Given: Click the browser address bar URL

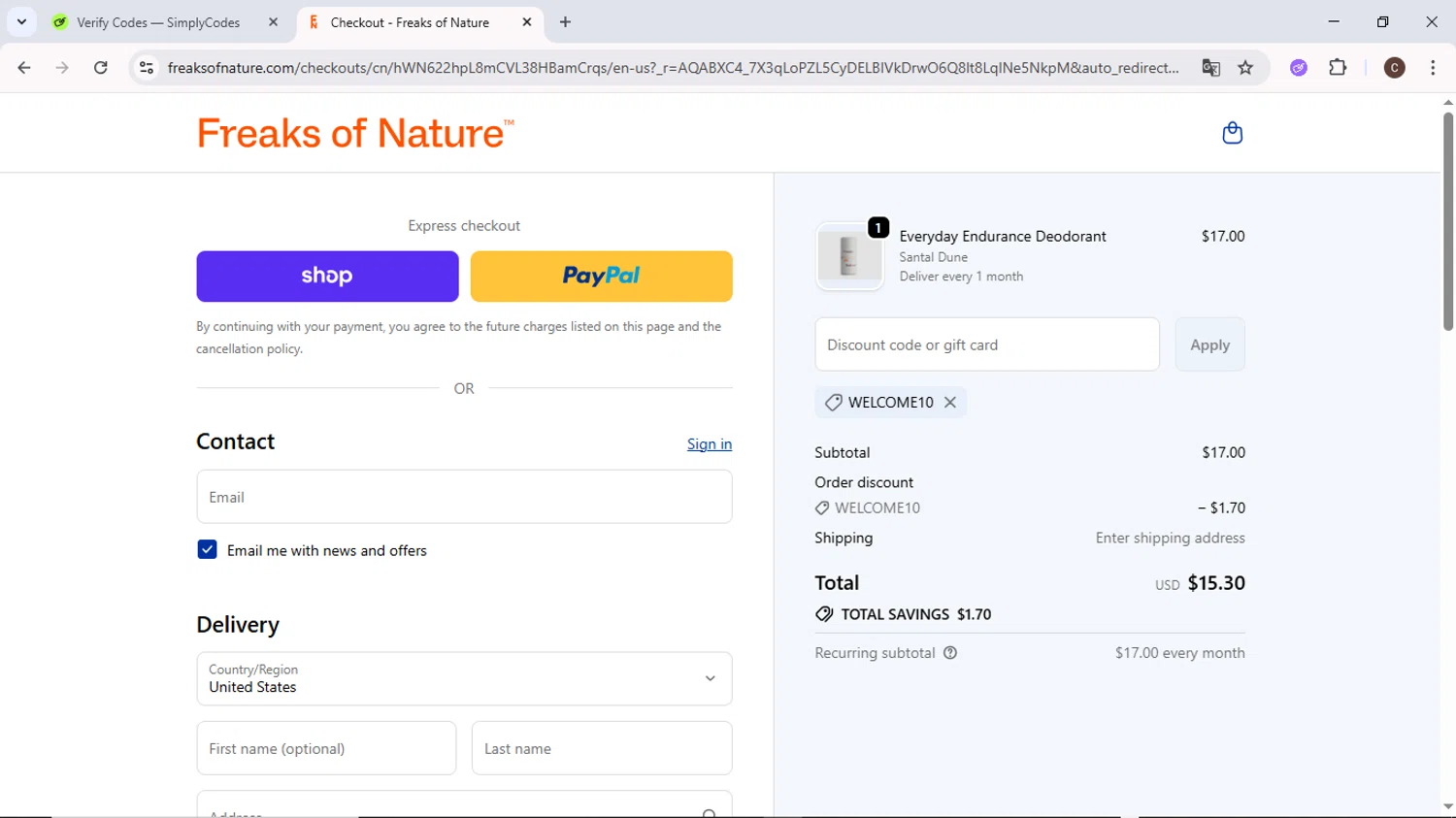Looking at the screenshot, I should (x=673, y=68).
